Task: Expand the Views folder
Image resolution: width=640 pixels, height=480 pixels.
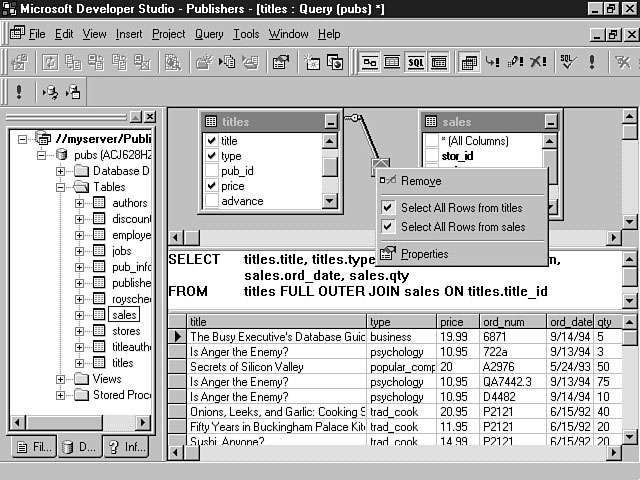Action: 61,379
